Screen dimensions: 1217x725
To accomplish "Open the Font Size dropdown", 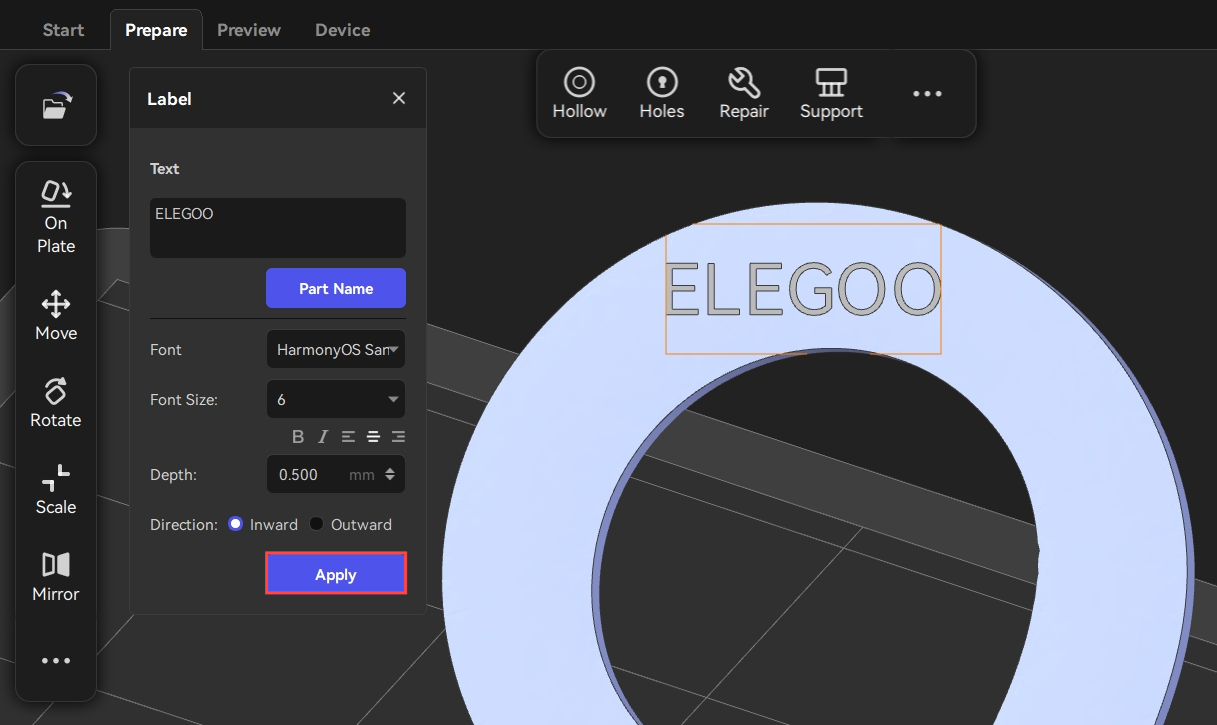I will 336,399.
